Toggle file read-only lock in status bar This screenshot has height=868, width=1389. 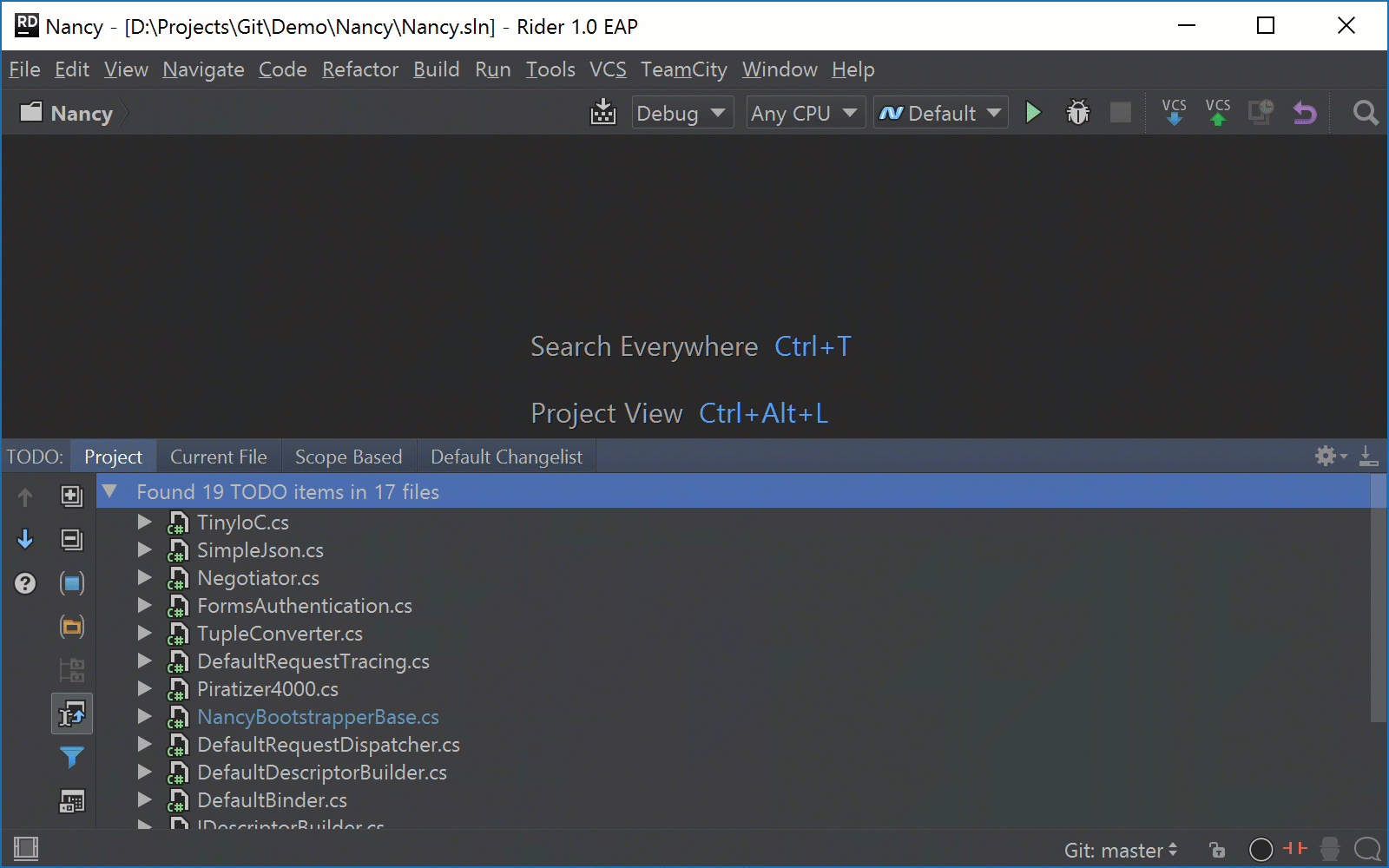point(1217,850)
